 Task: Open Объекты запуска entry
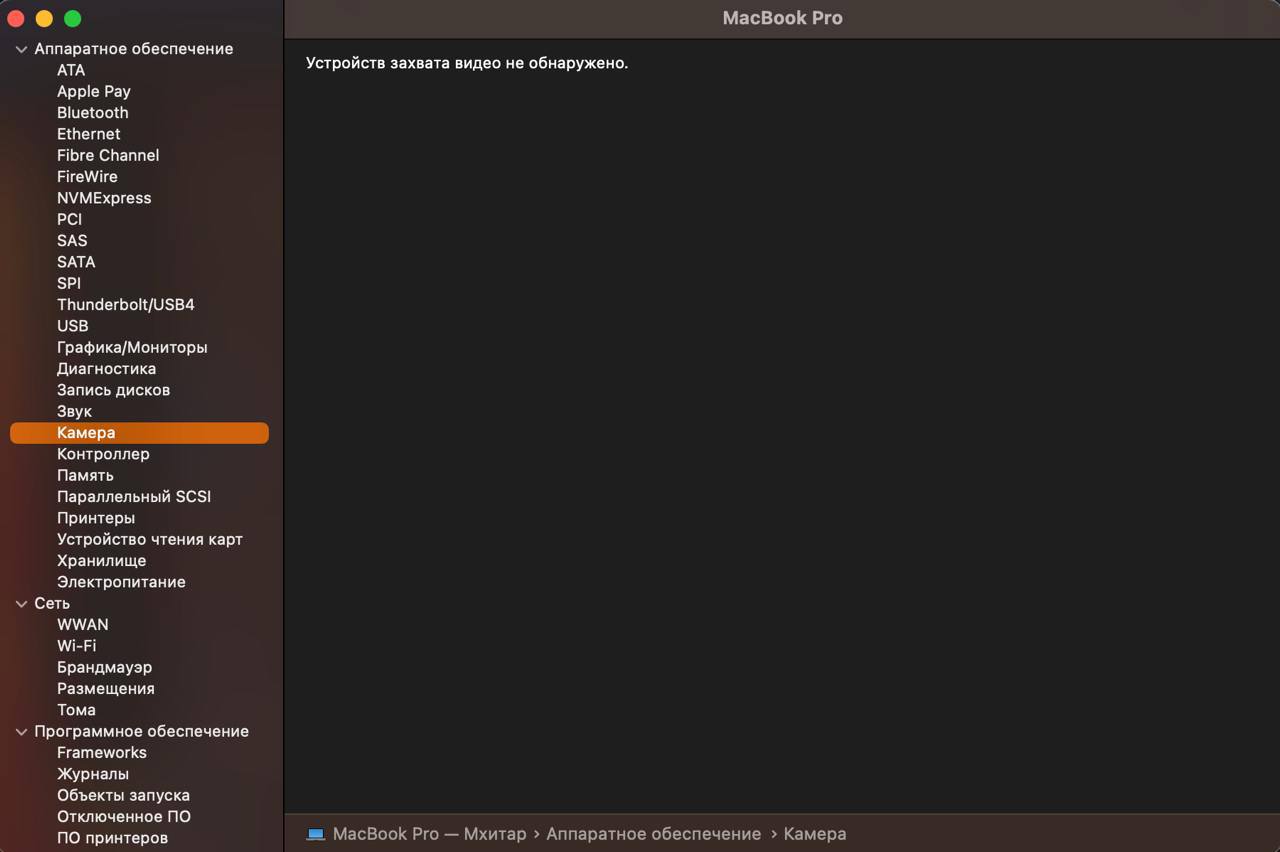(x=123, y=795)
